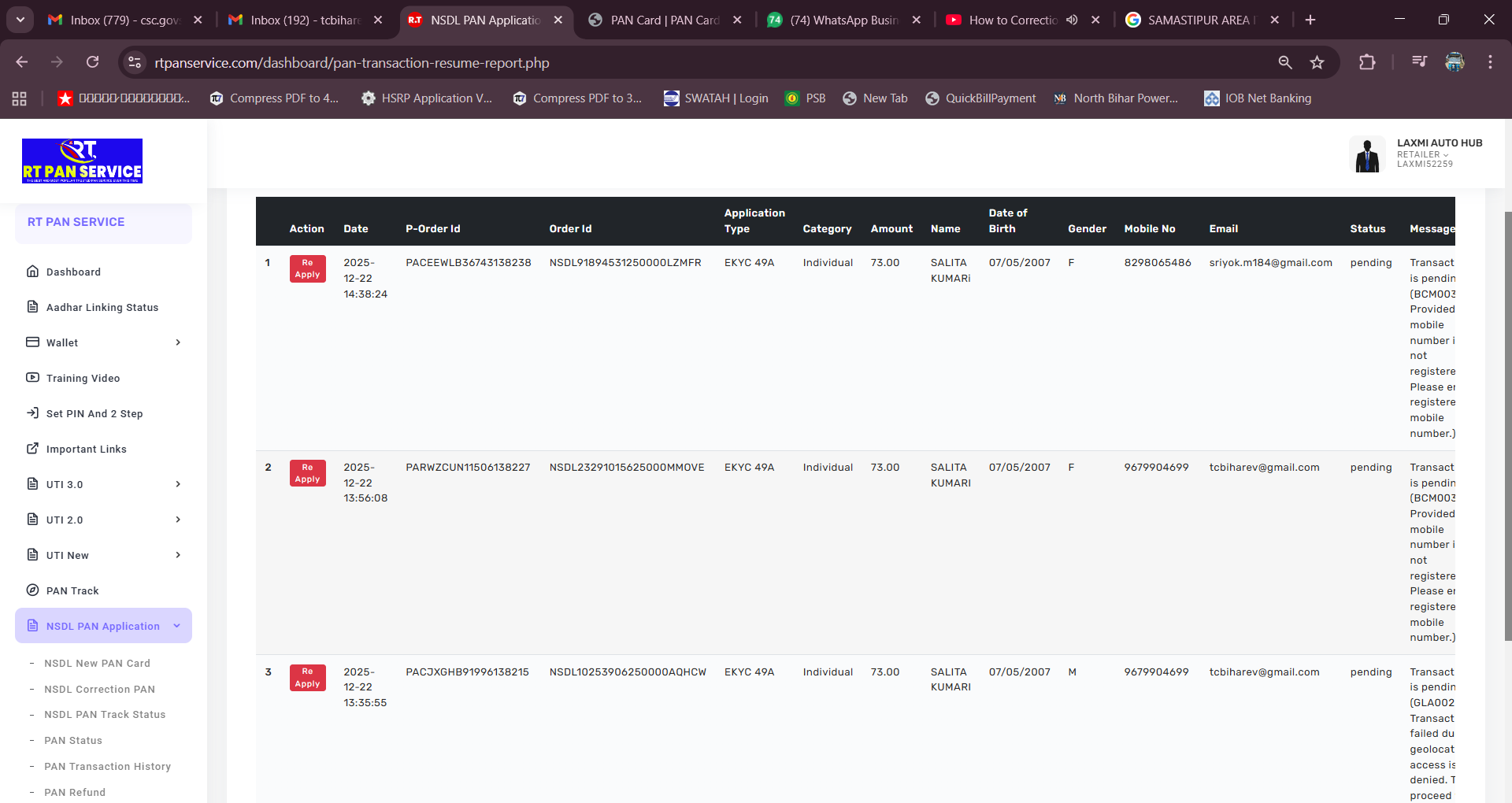Bookmark this page with the star icon
The height and width of the screenshot is (803, 1512).
tap(1317, 63)
